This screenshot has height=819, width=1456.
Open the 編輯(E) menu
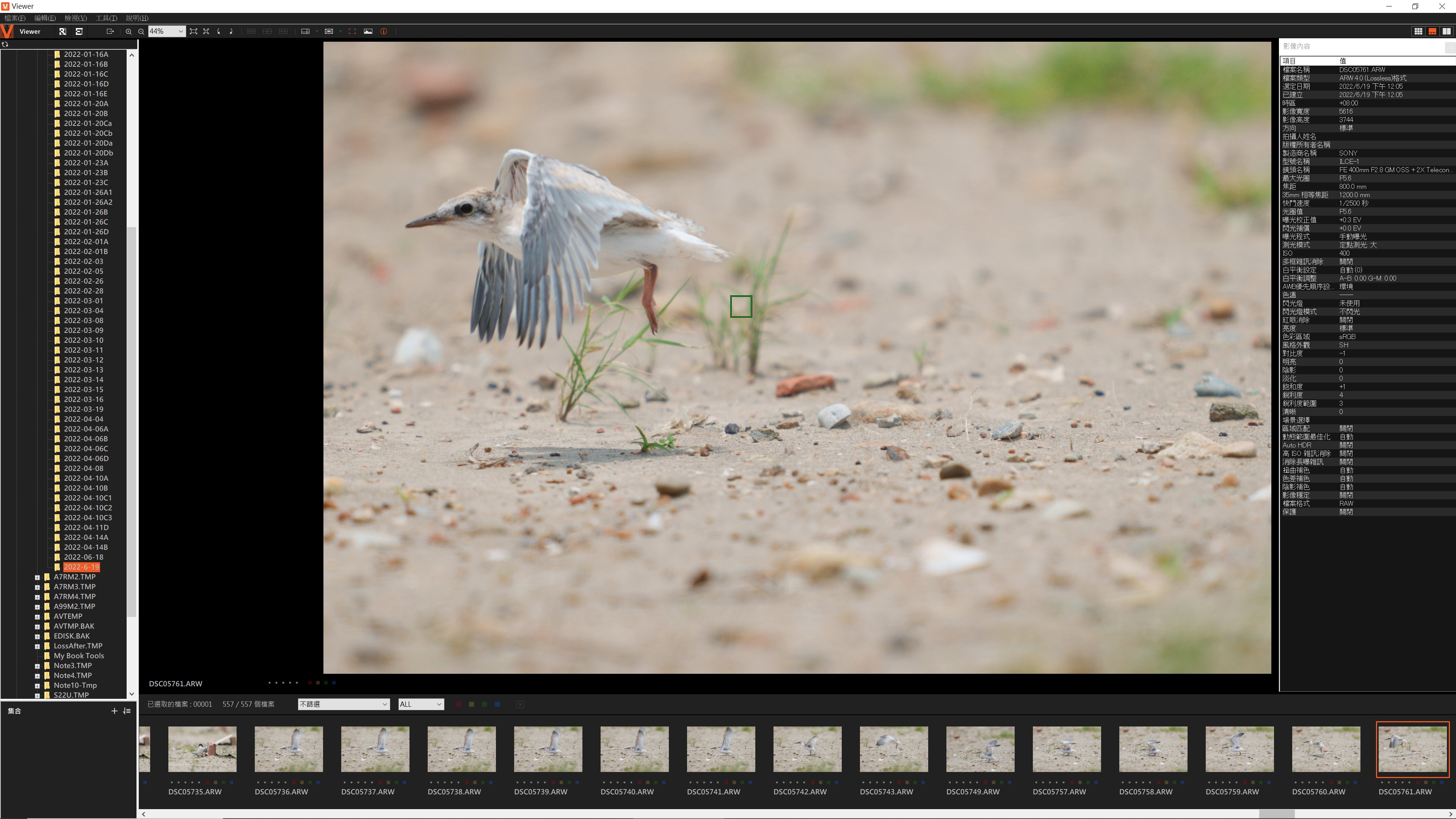tap(45, 18)
